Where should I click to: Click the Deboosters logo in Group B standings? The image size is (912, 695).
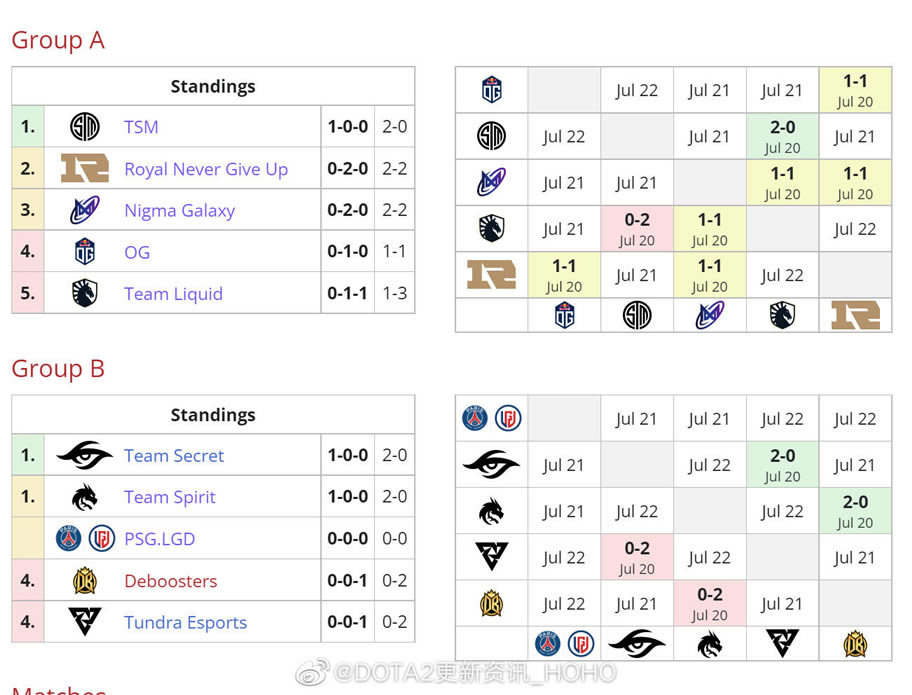[85, 581]
